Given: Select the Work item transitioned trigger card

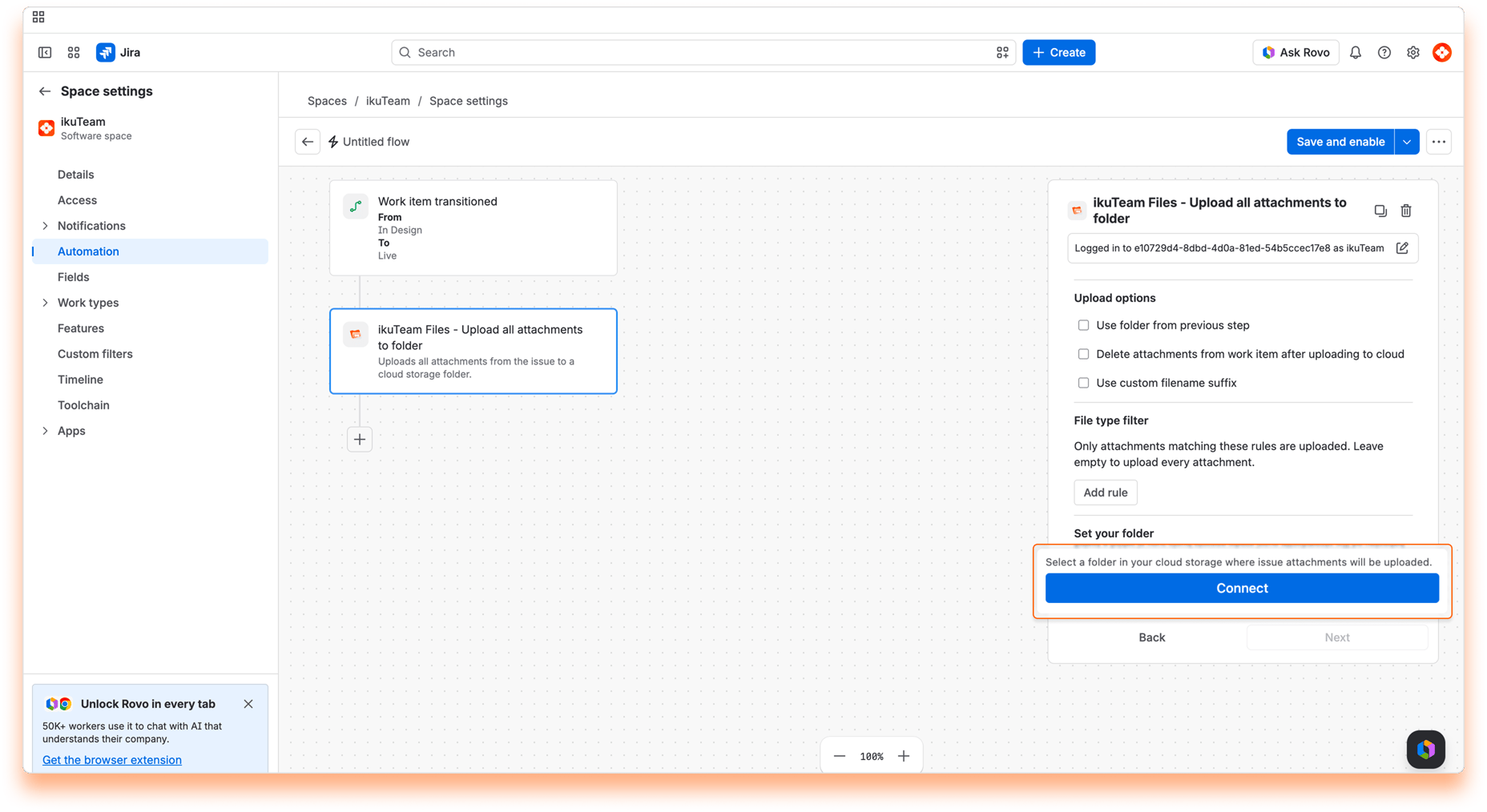Looking at the screenshot, I should tap(474, 228).
